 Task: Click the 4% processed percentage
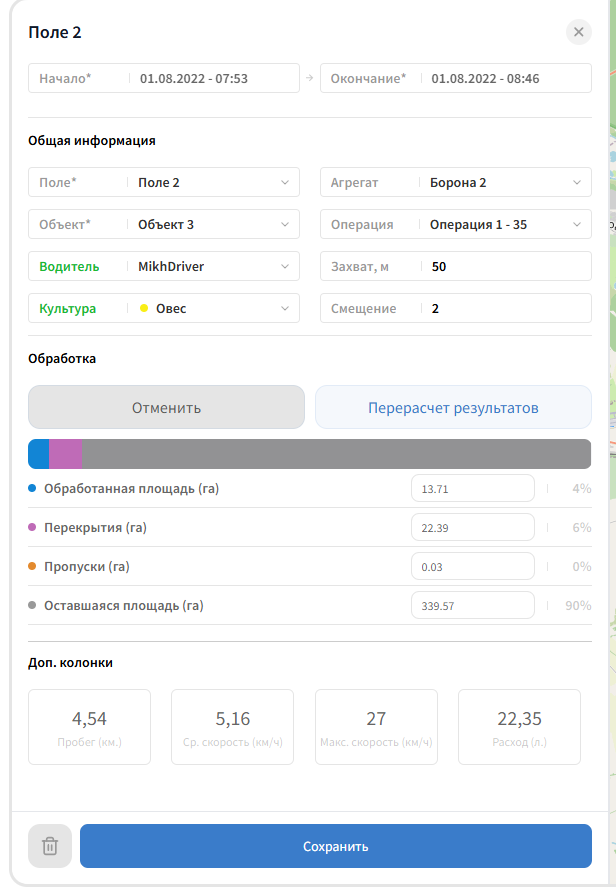coord(581,489)
